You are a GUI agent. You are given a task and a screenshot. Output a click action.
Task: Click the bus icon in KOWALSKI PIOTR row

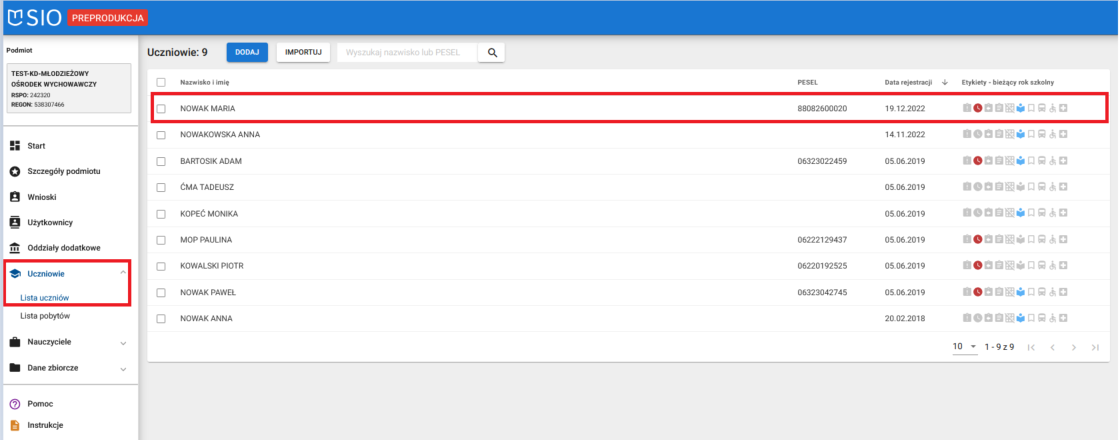(1042, 266)
